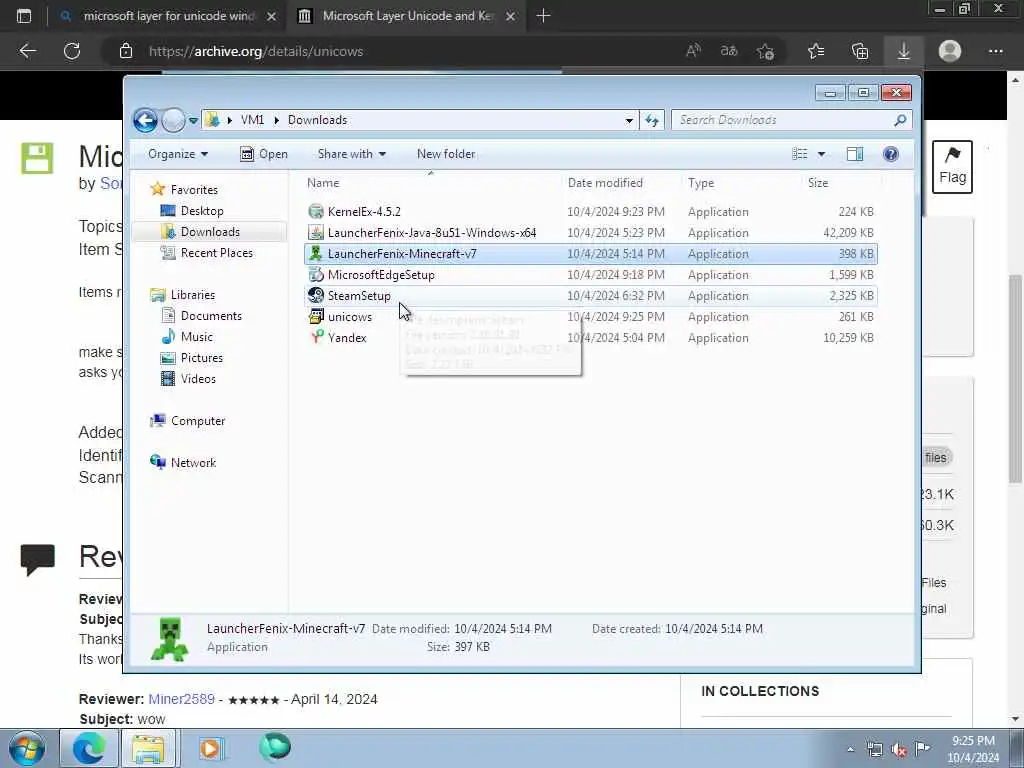The height and width of the screenshot is (768, 1024).
Task: Open Edge Downloads arrow icon
Action: 904,51
